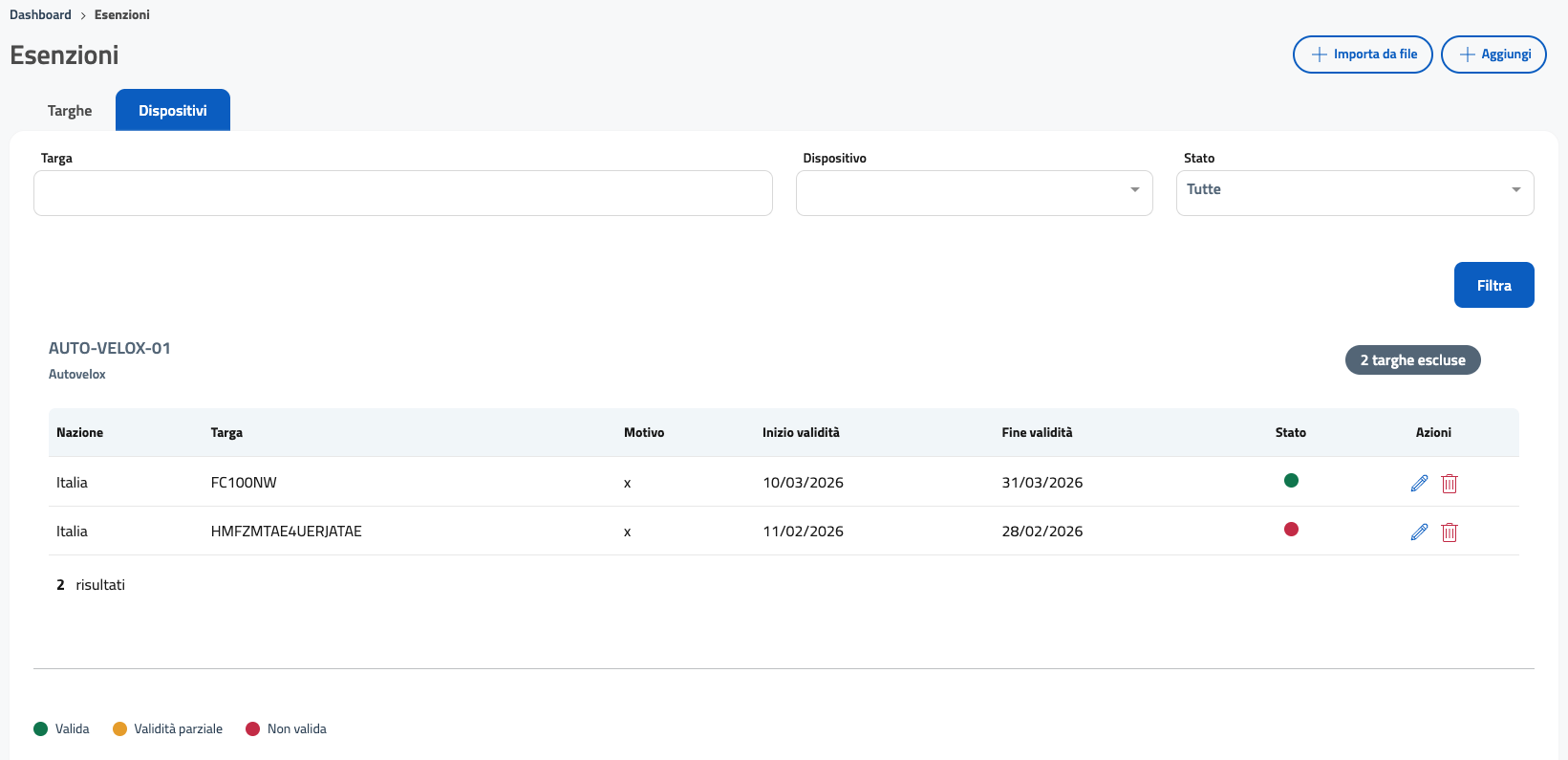This screenshot has height=760, width=1568.
Task: Delete the HMFZMTAE4UERJATAE exemption row
Action: point(1449,532)
